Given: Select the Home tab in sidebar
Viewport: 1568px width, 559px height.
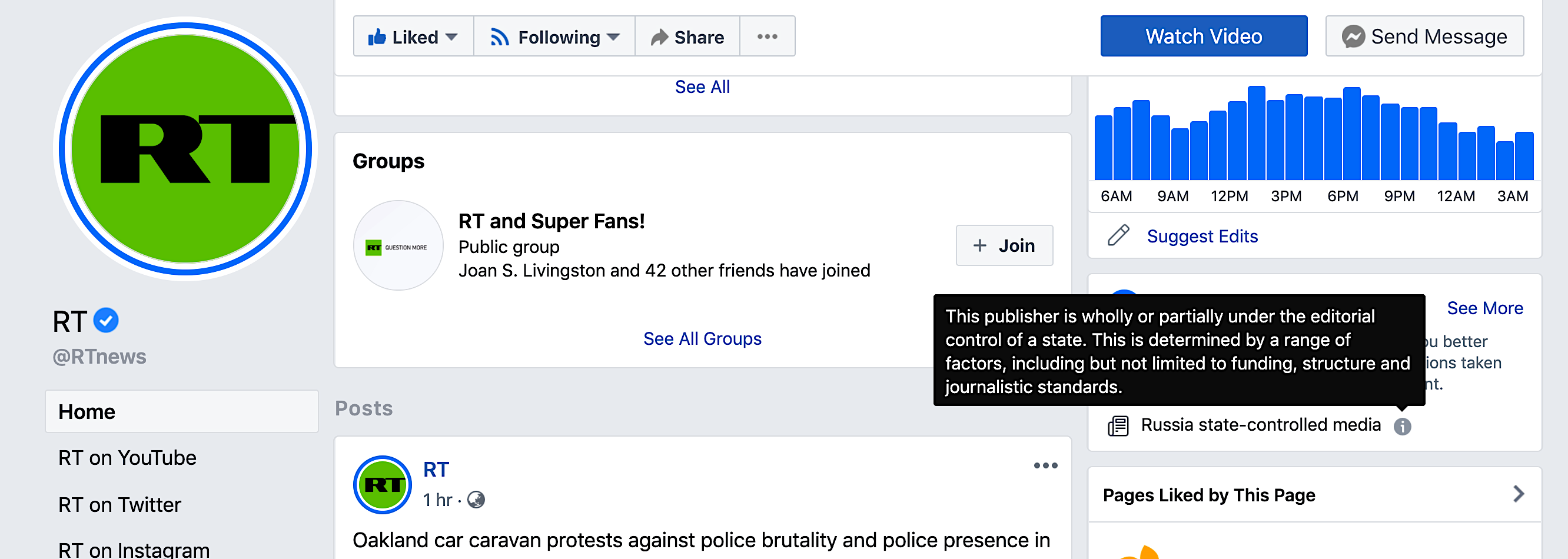Looking at the screenshot, I should tap(181, 412).
